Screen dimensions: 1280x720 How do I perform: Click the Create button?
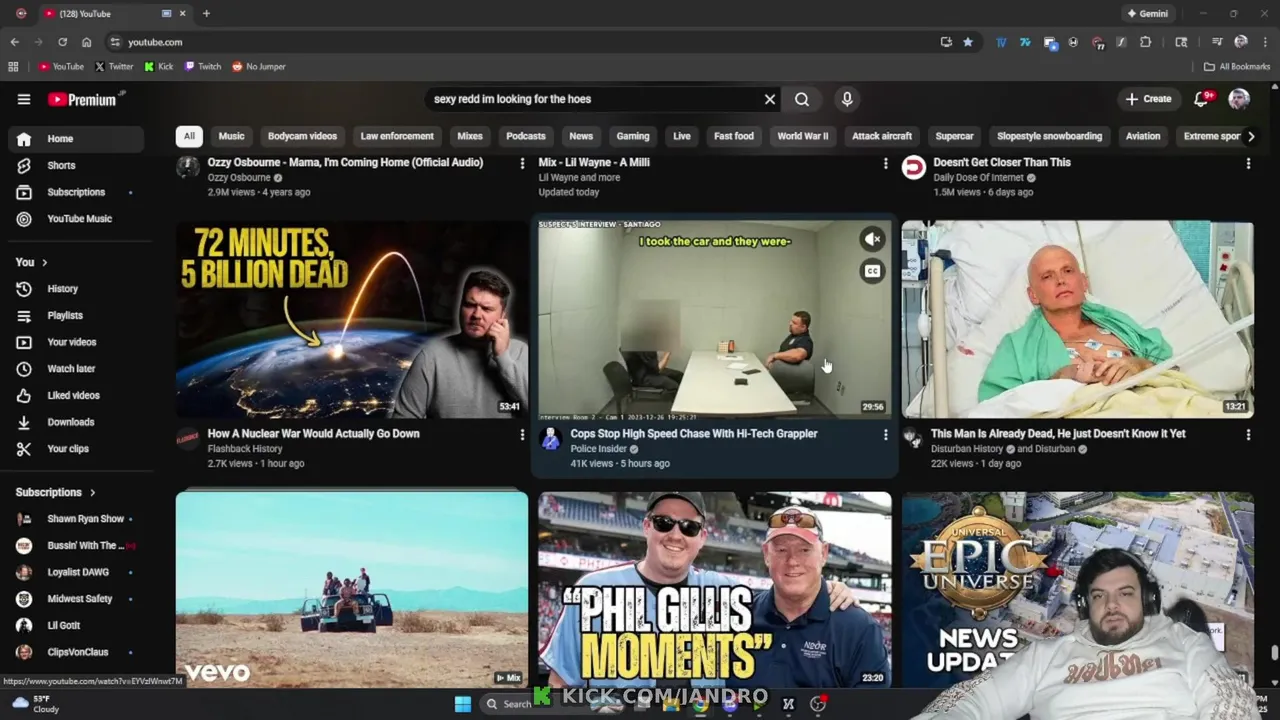(x=1148, y=99)
